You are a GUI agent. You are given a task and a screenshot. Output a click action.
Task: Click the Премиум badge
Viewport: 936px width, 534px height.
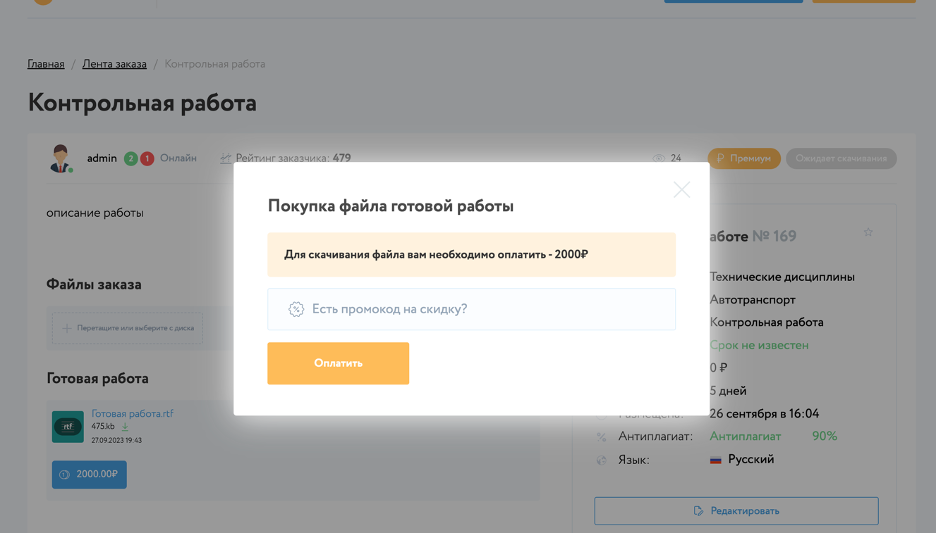pos(744,158)
